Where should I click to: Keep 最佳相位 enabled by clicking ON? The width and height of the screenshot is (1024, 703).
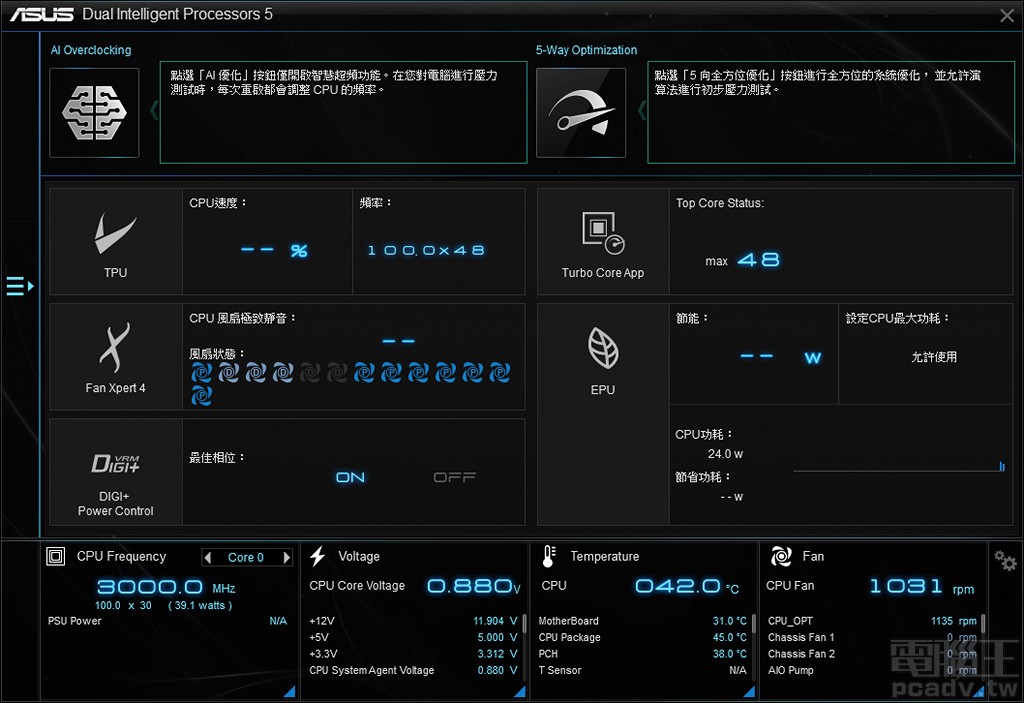coord(350,477)
